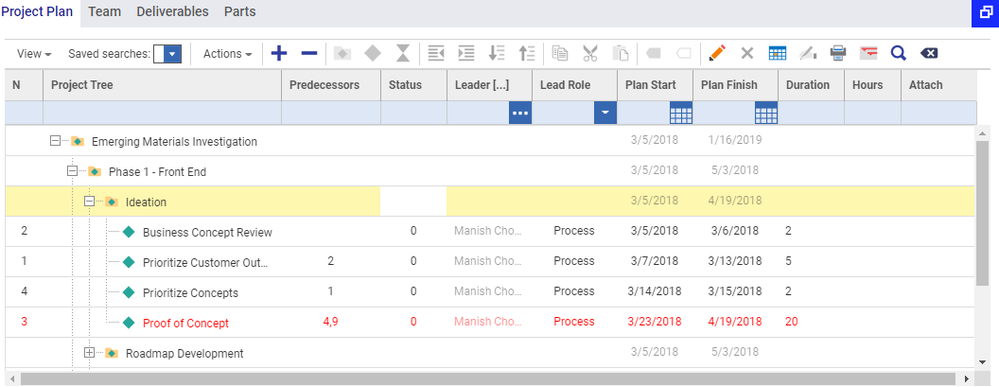Image resolution: width=999 pixels, height=387 pixels.
Task: Click the move up toolbar icon
Action: [x=527, y=54]
